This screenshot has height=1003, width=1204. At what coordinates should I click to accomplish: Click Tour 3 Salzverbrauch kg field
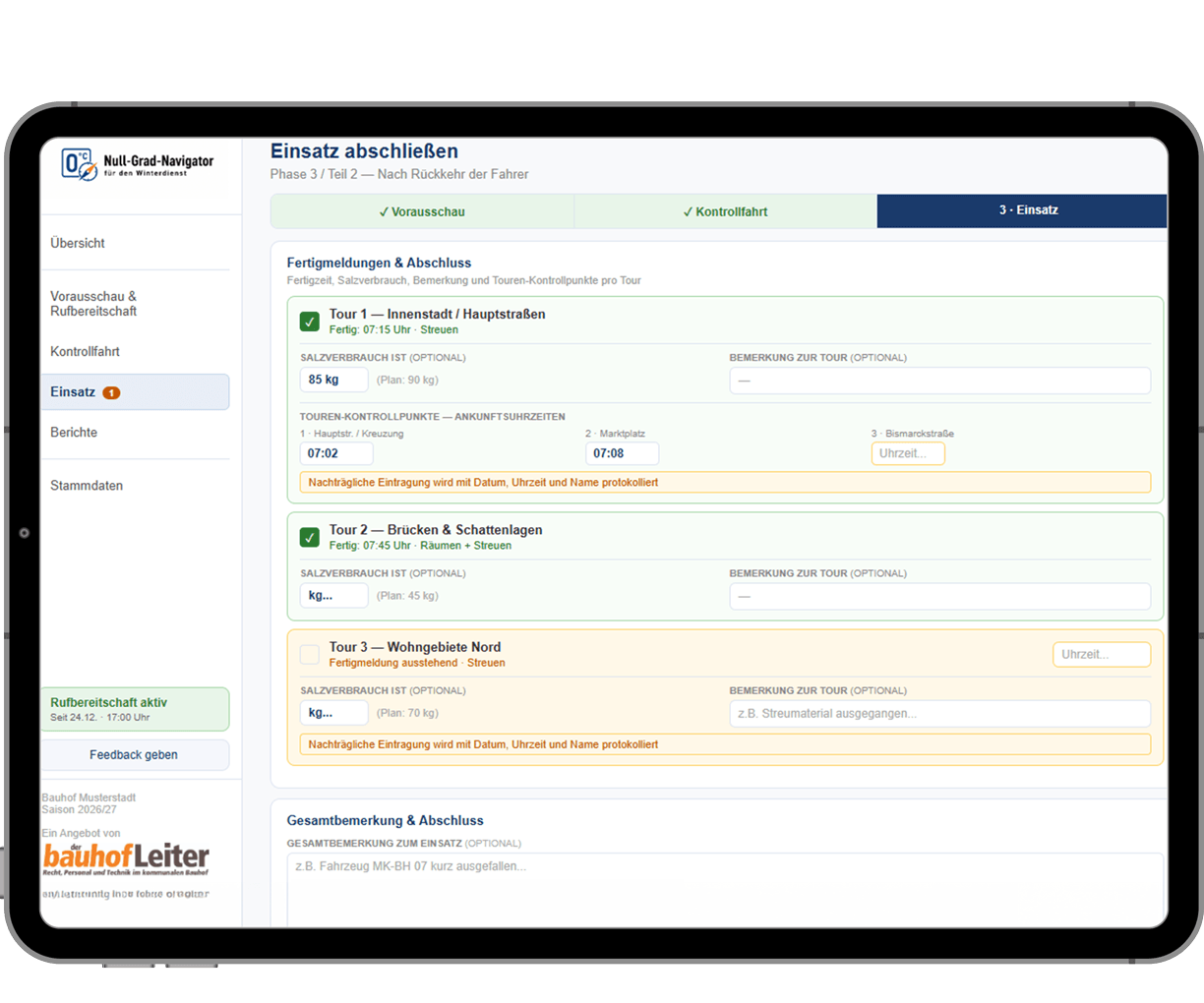click(334, 713)
